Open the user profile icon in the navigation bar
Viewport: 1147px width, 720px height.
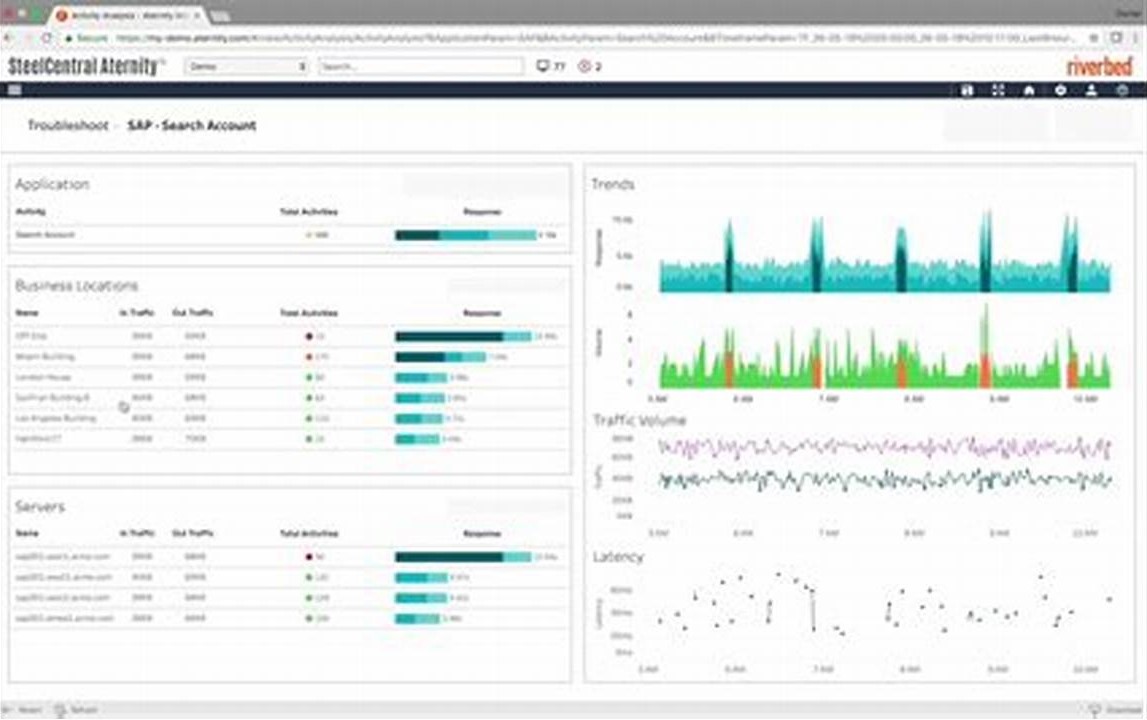point(1091,90)
